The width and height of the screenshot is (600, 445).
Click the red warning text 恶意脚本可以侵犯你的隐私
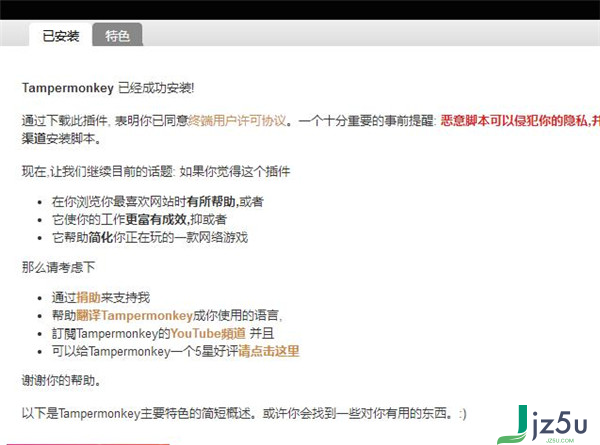coord(515,121)
